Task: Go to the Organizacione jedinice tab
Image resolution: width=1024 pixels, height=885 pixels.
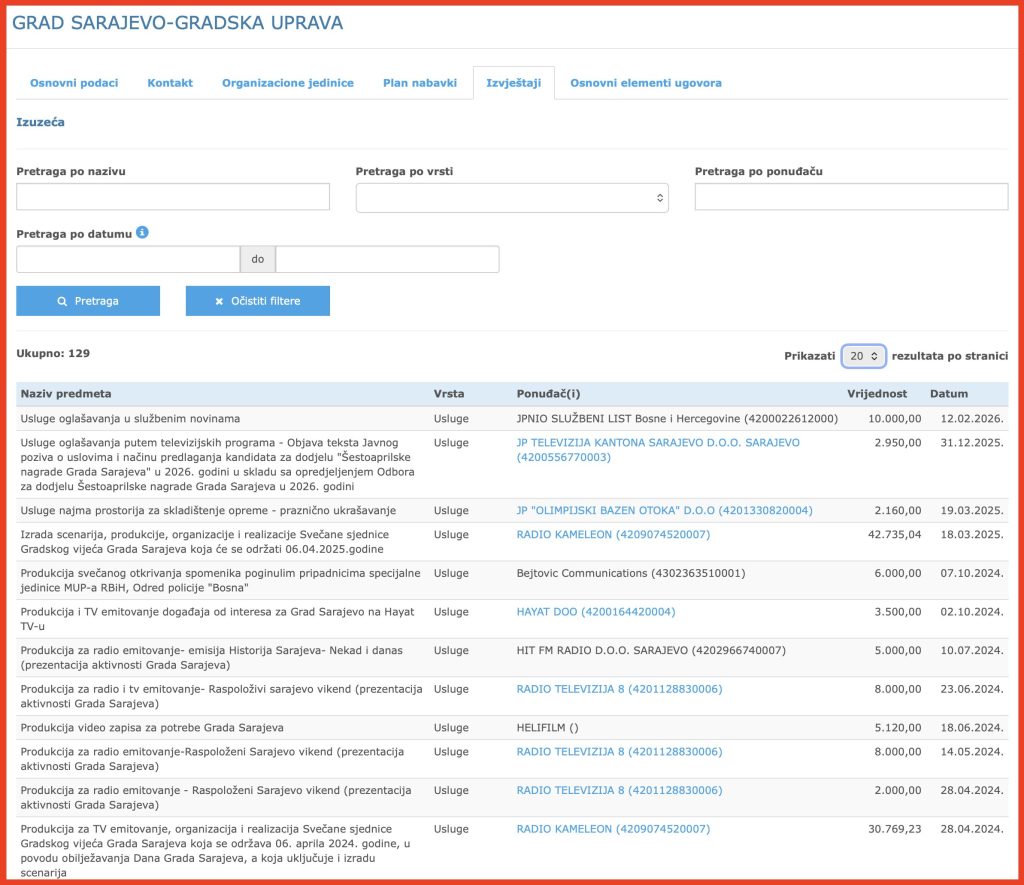Action: (x=288, y=83)
